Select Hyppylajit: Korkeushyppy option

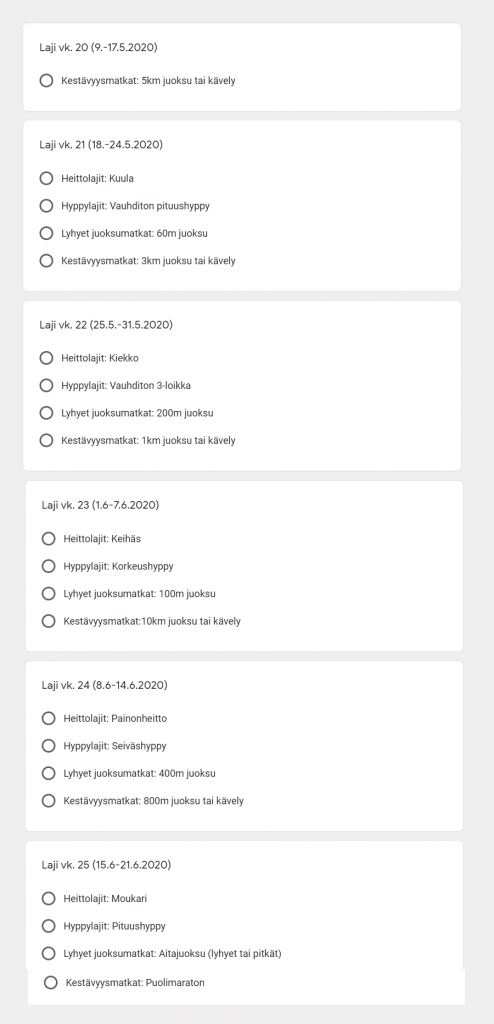48,566
